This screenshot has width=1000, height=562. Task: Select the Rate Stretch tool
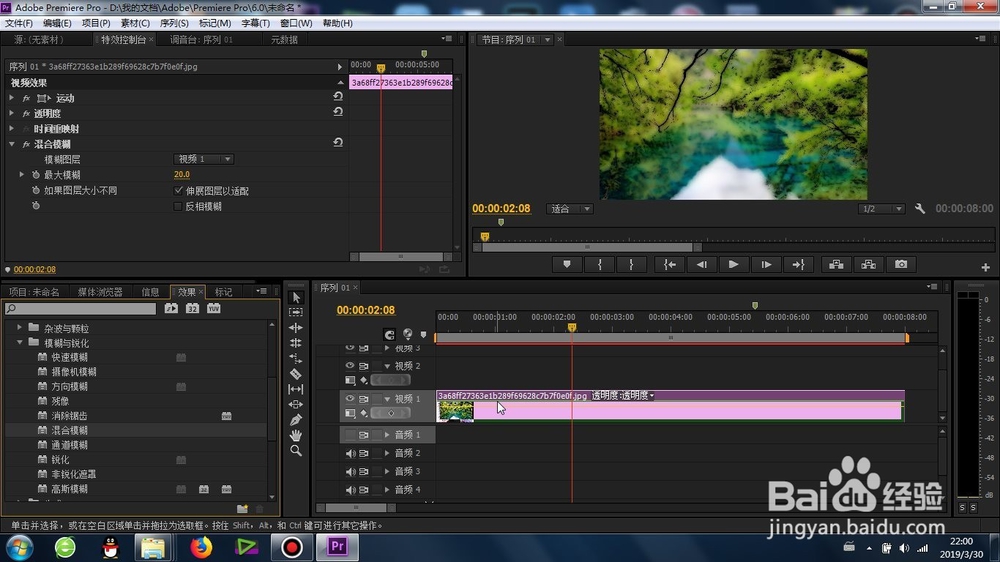click(296, 359)
